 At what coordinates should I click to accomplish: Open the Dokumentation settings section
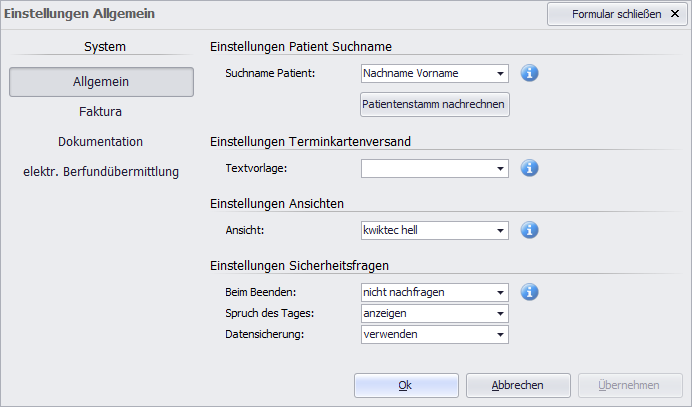pyautogui.click(x=101, y=142)
